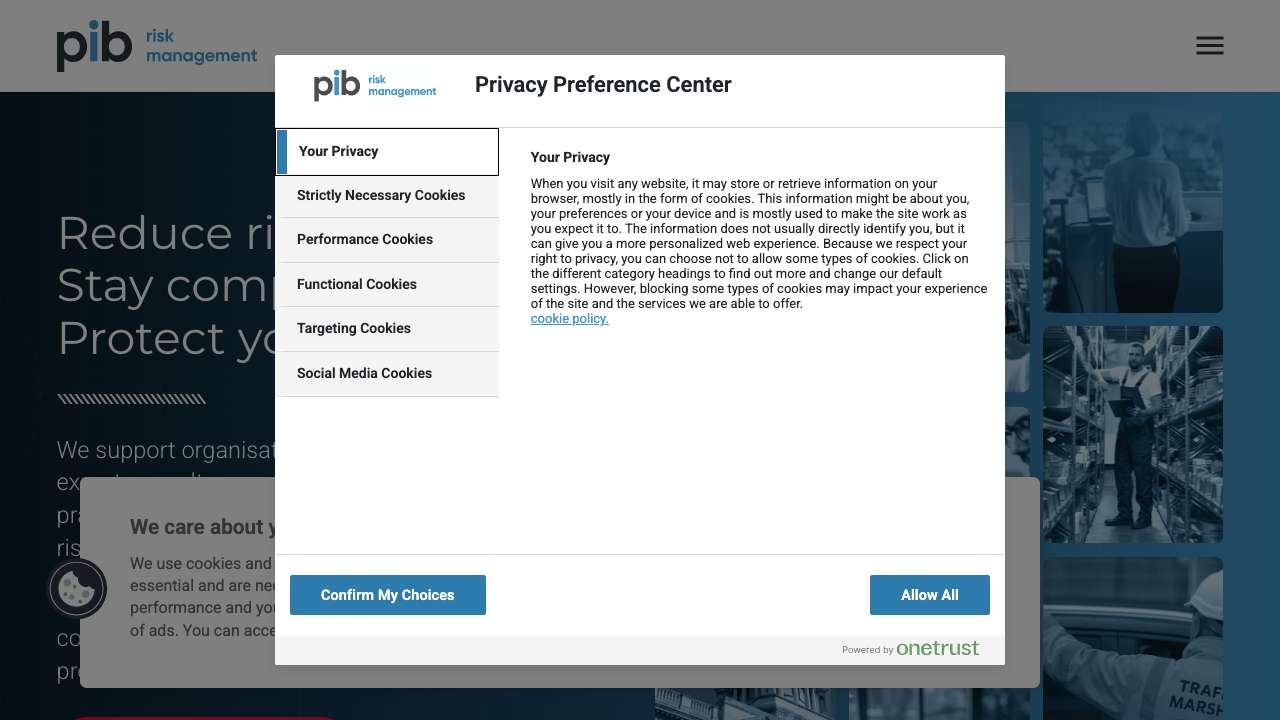
Task: Open the floating cookie preferences icon
Action: pos(77,589)
